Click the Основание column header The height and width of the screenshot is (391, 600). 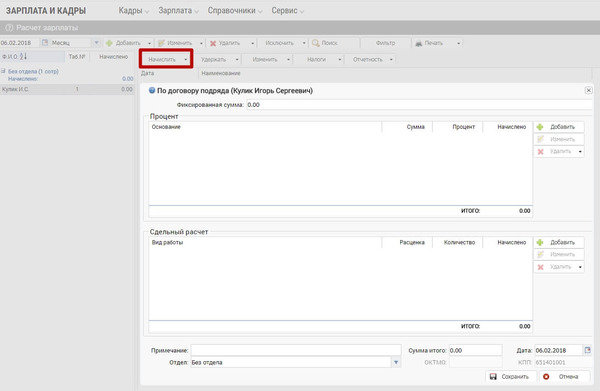point(265,127)
